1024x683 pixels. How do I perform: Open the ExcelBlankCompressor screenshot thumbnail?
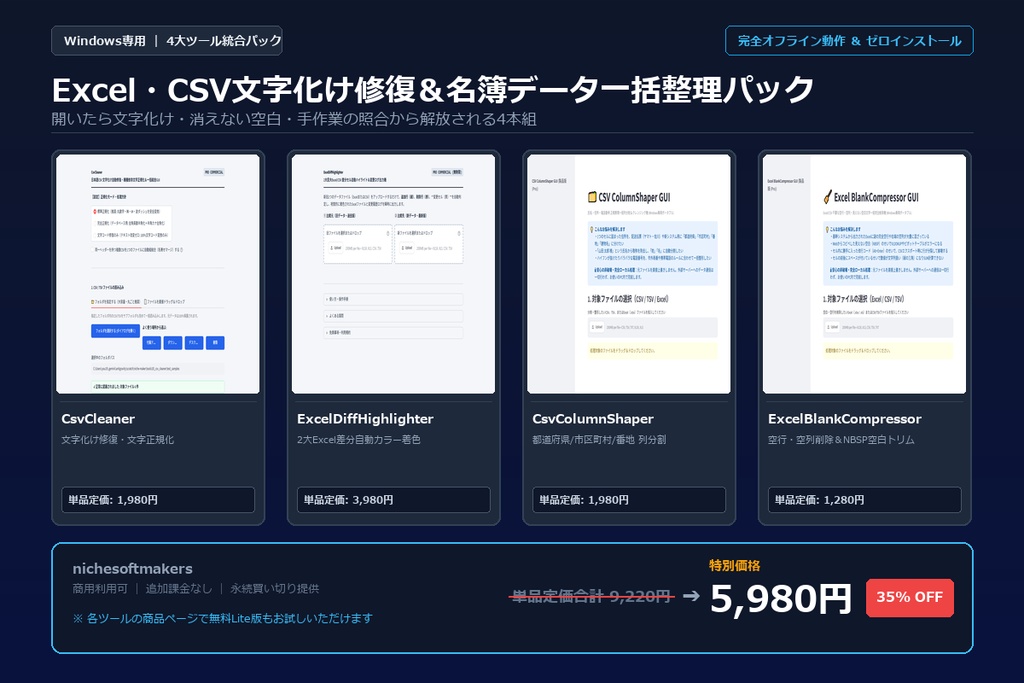click(865, 274)
